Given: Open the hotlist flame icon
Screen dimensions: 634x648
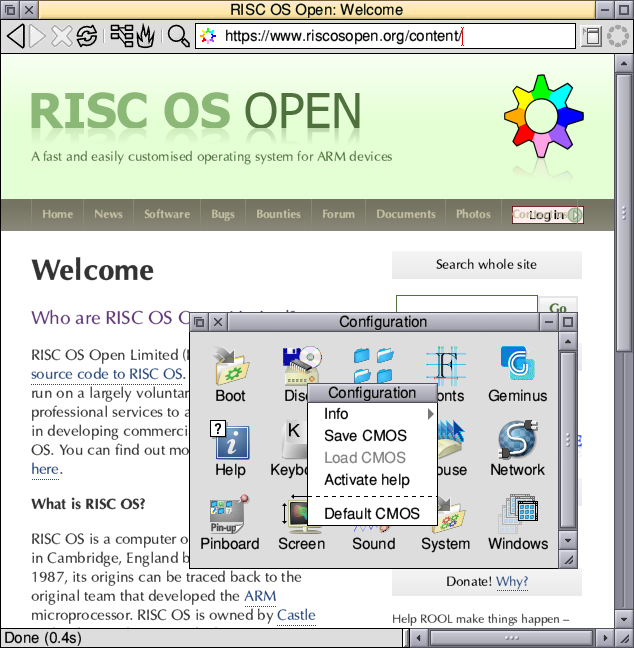Looking at the screenshot, I should tap(145, 36).
